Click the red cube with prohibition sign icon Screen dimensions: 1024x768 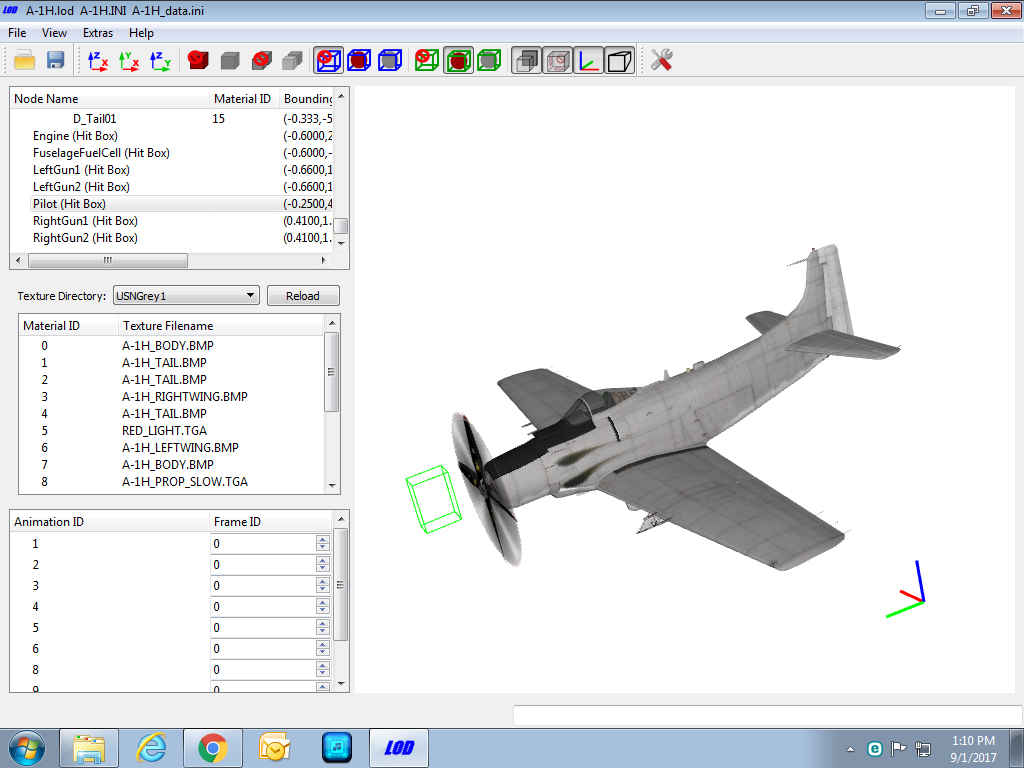click(x=198, y=61)
